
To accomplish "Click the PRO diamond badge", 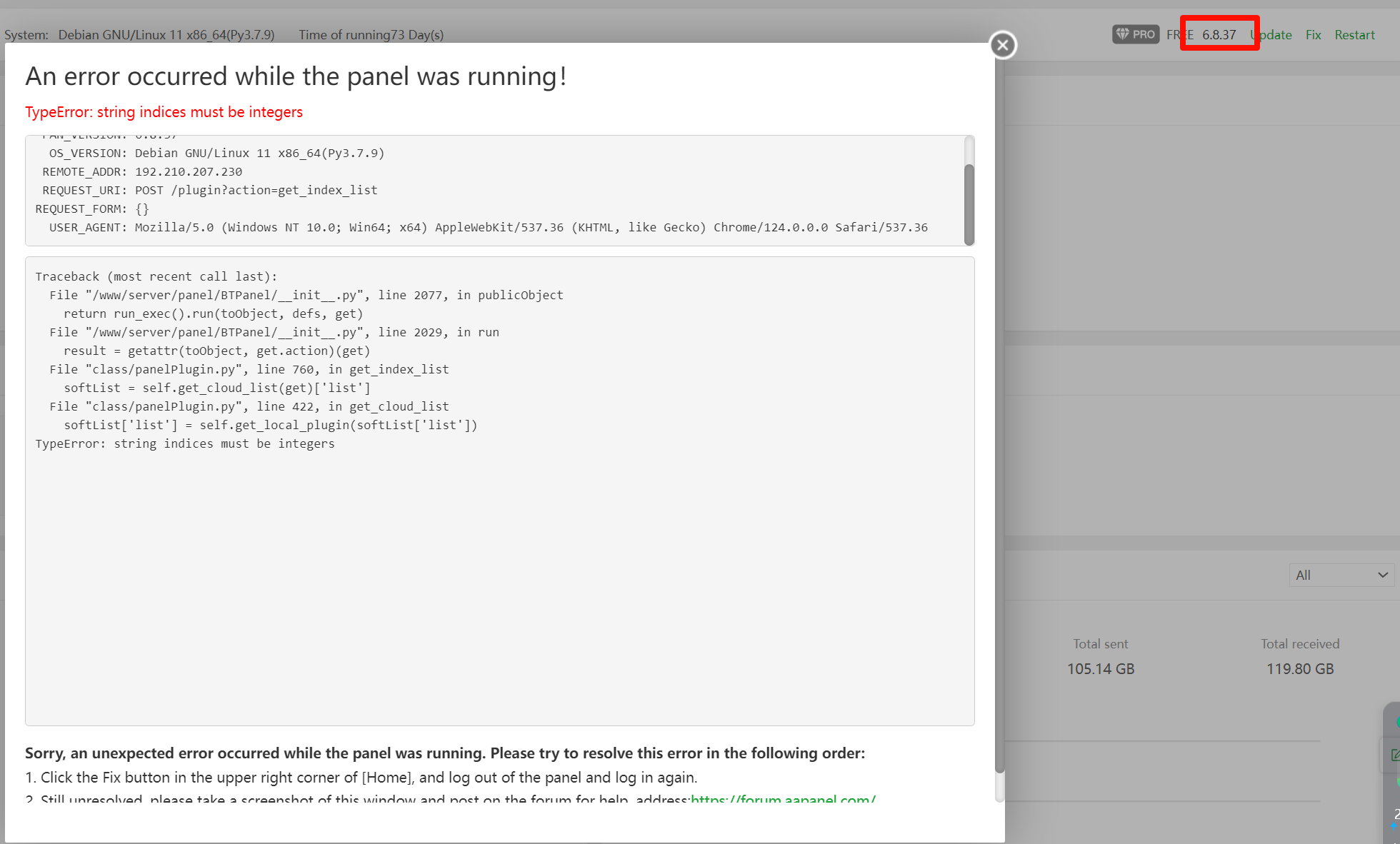I will tap(1135, 34).
